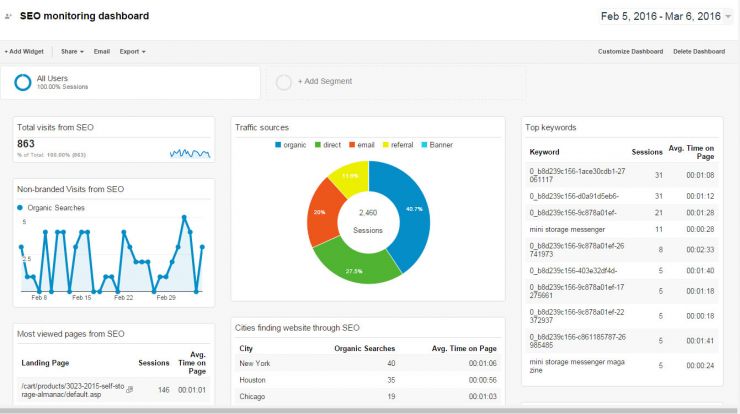Sort by Sessions column in Top keywords
The image size is (740, 414).
[x=647, y=152]
